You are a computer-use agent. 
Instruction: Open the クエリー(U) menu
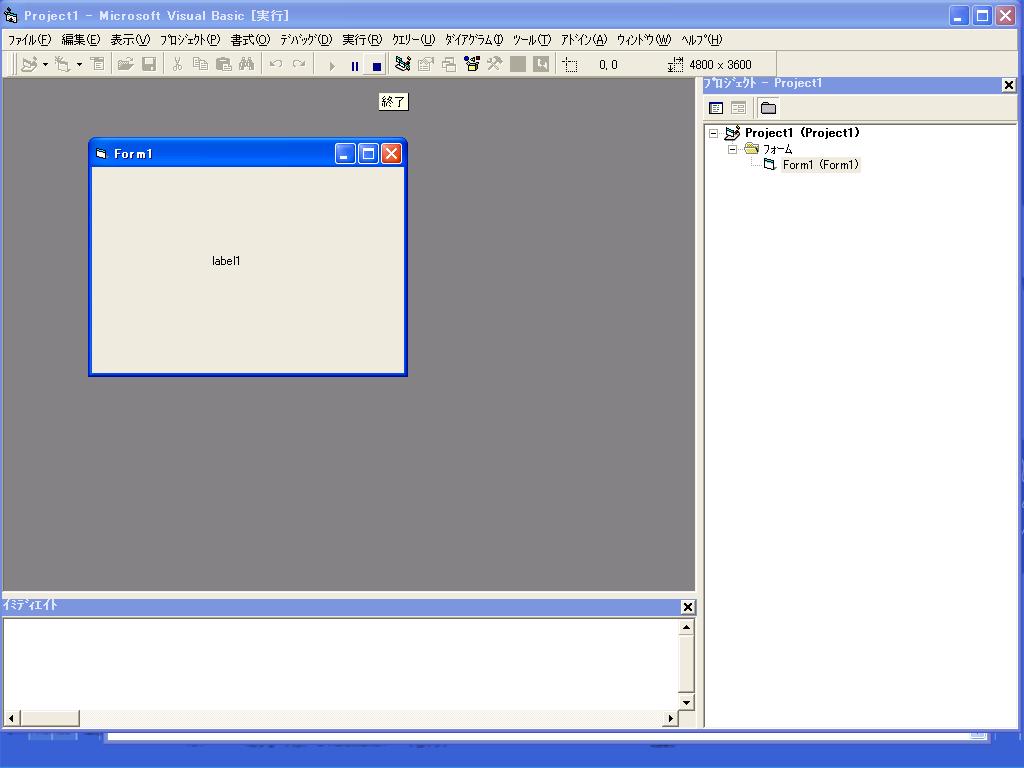click(413, 40)
